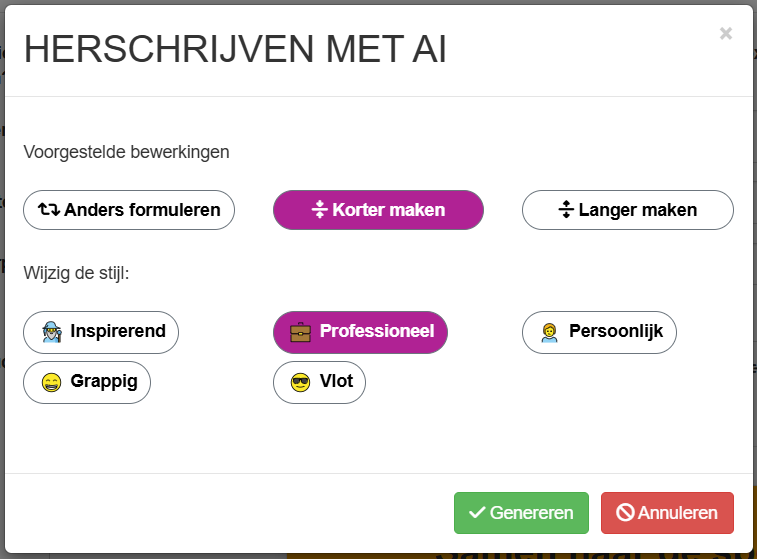Image resolution: width=757 pixels, height=559 pixels.
Task: Click the red Annuleren button
Action: 667,513
